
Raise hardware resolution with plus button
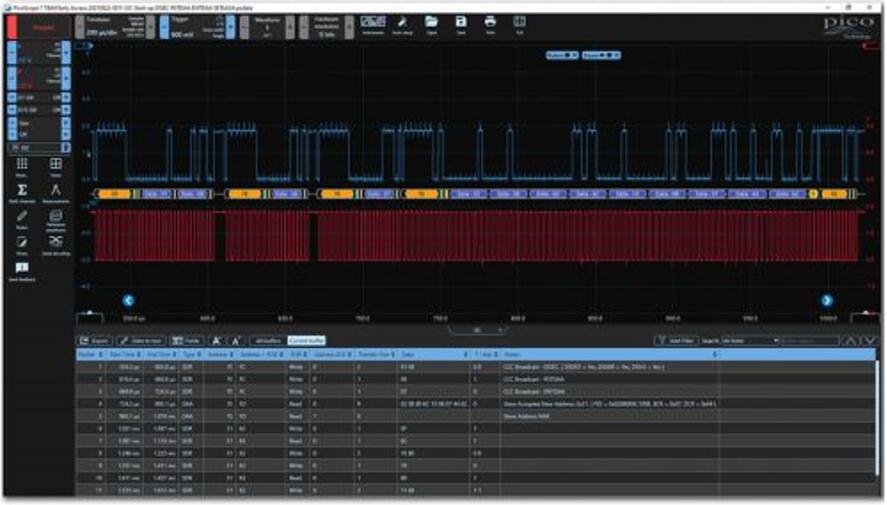click(350, 27)
